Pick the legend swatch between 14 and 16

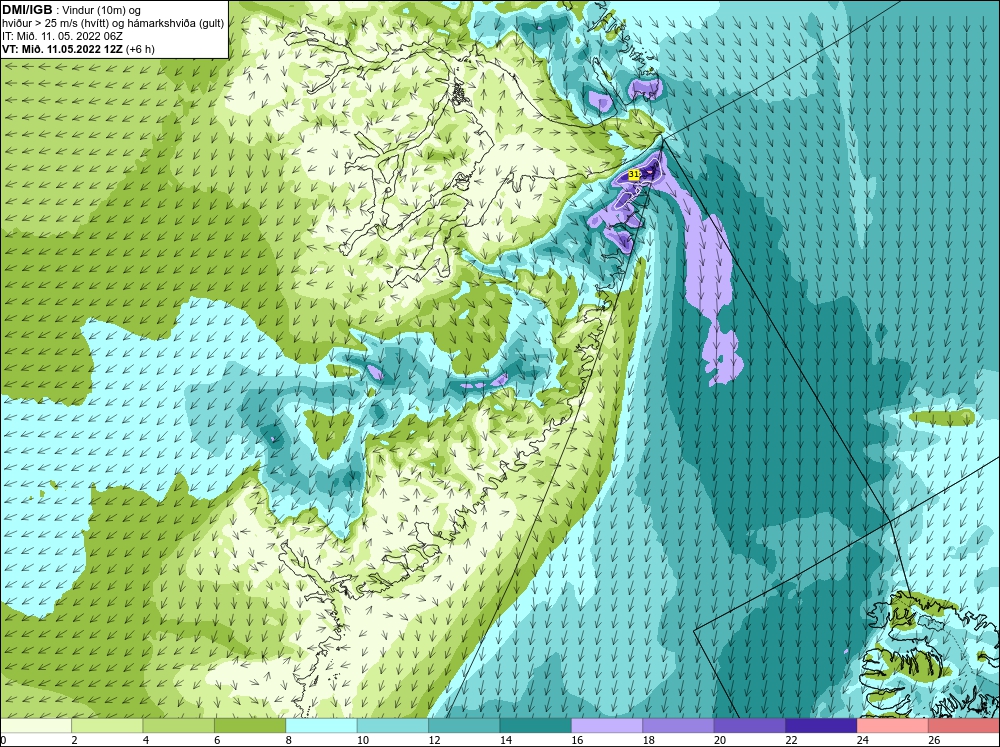[x=536, y=726]
